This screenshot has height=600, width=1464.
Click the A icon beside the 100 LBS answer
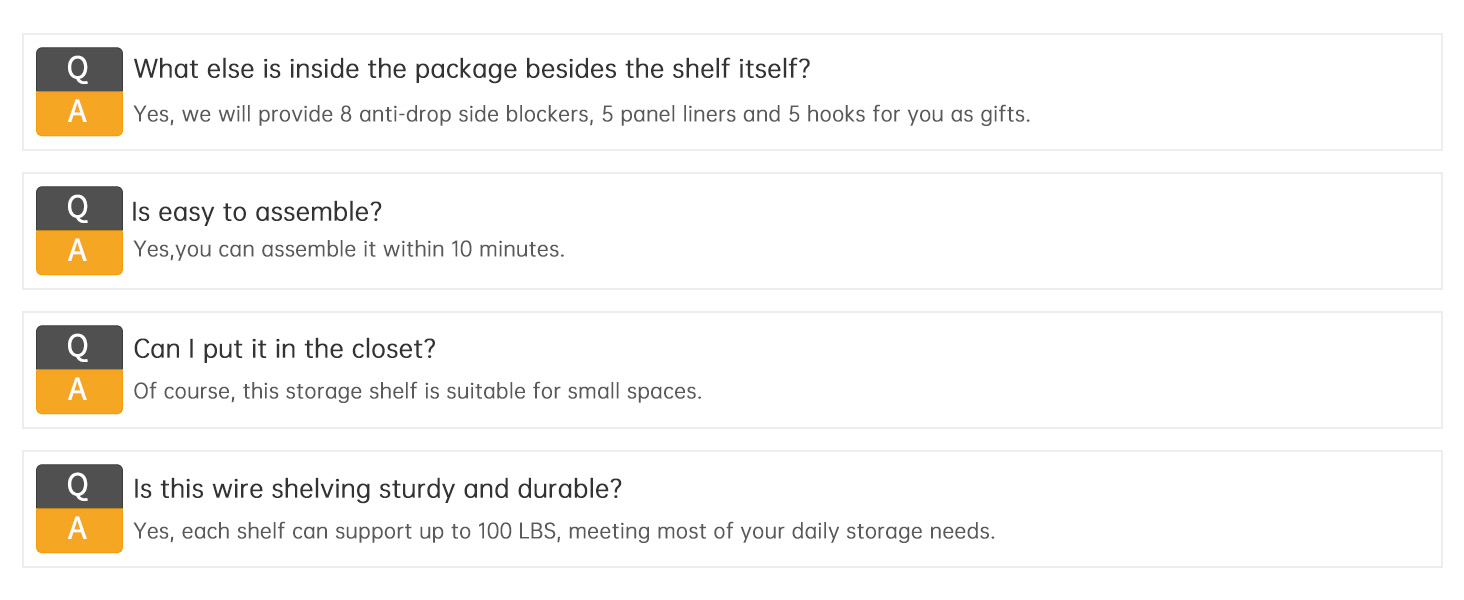coord(79,530)
